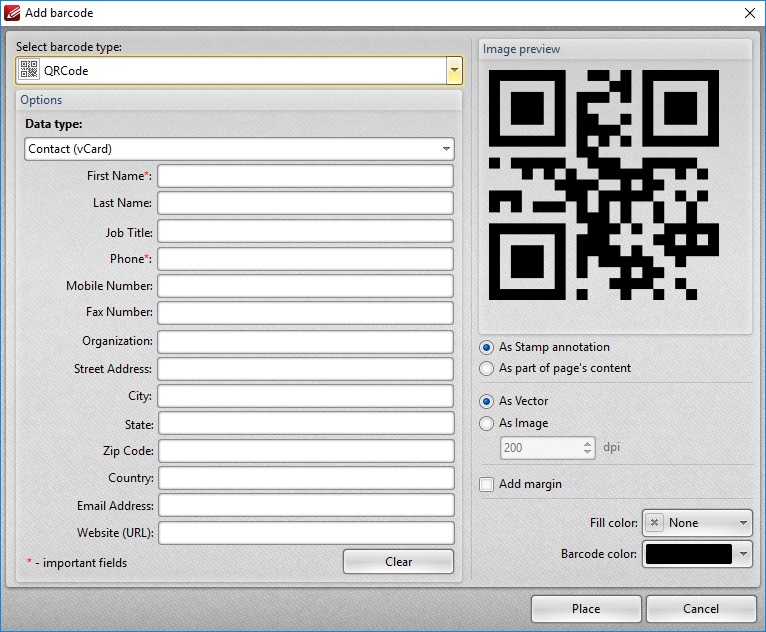This screenshot has height=632, width=766.
Task: Click the Fax Number input field
Action: [x=305, y=313]
